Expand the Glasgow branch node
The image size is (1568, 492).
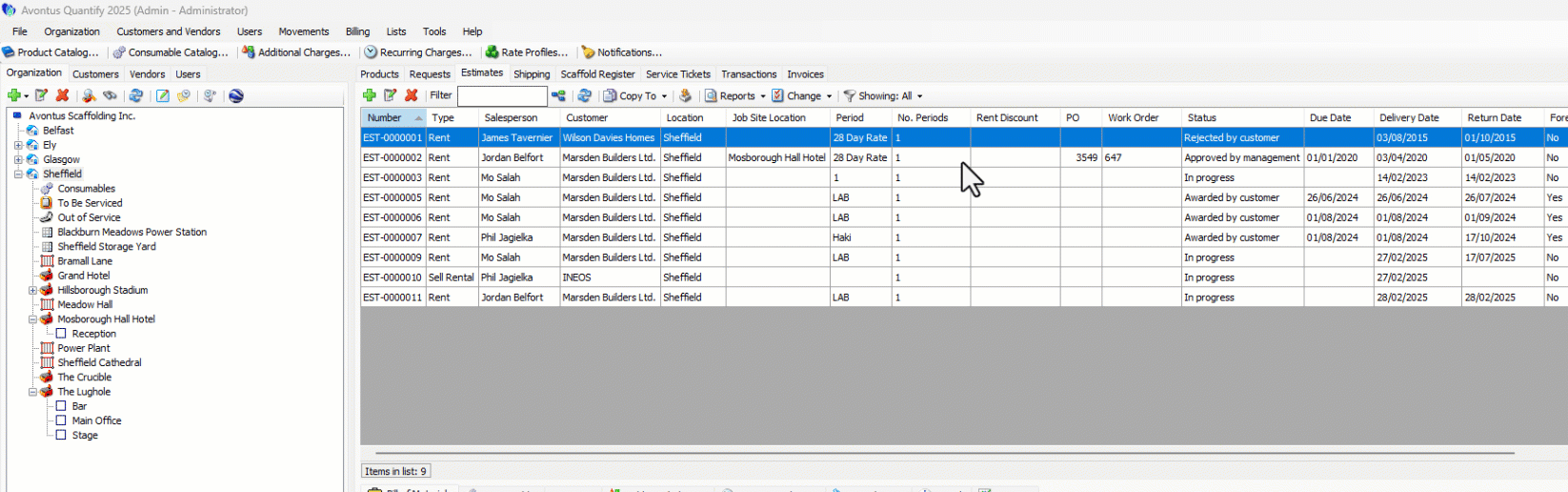[18, 159]
